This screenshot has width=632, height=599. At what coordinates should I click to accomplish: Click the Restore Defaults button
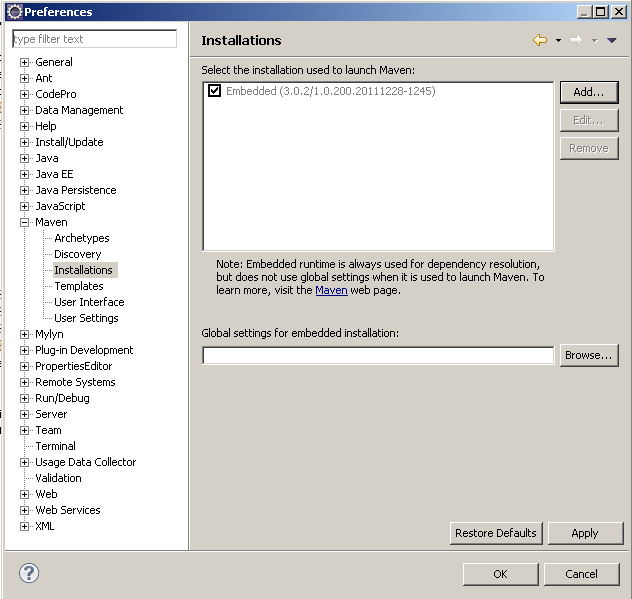(x=496, y=533)
